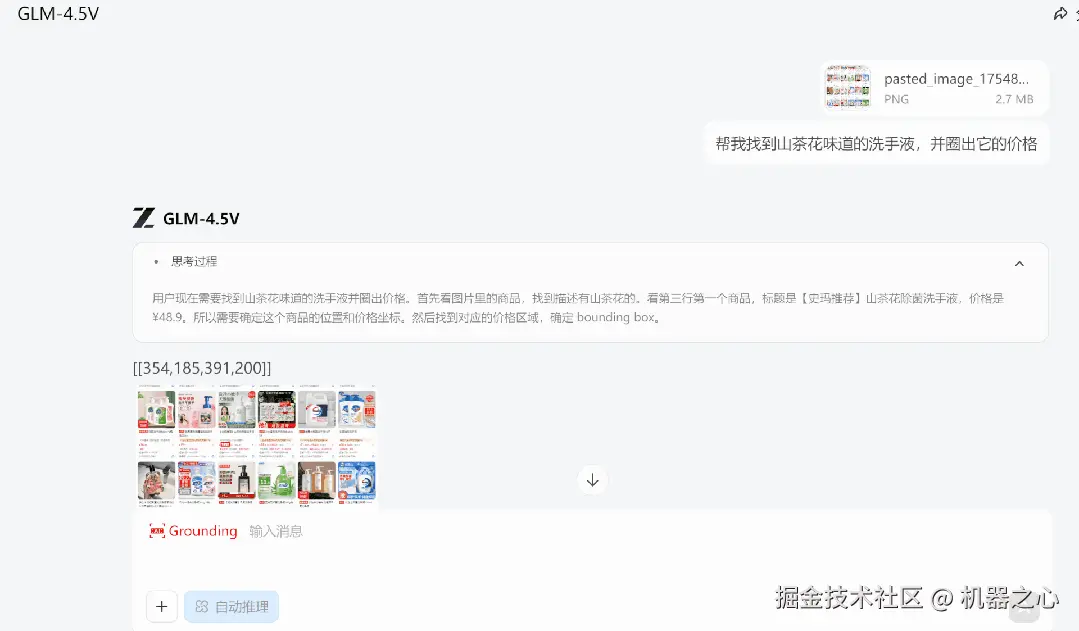Screen dimensions: 1079x631
Task: Click the small image thumbnail in the attachment card
Action: tap(847, 88)
